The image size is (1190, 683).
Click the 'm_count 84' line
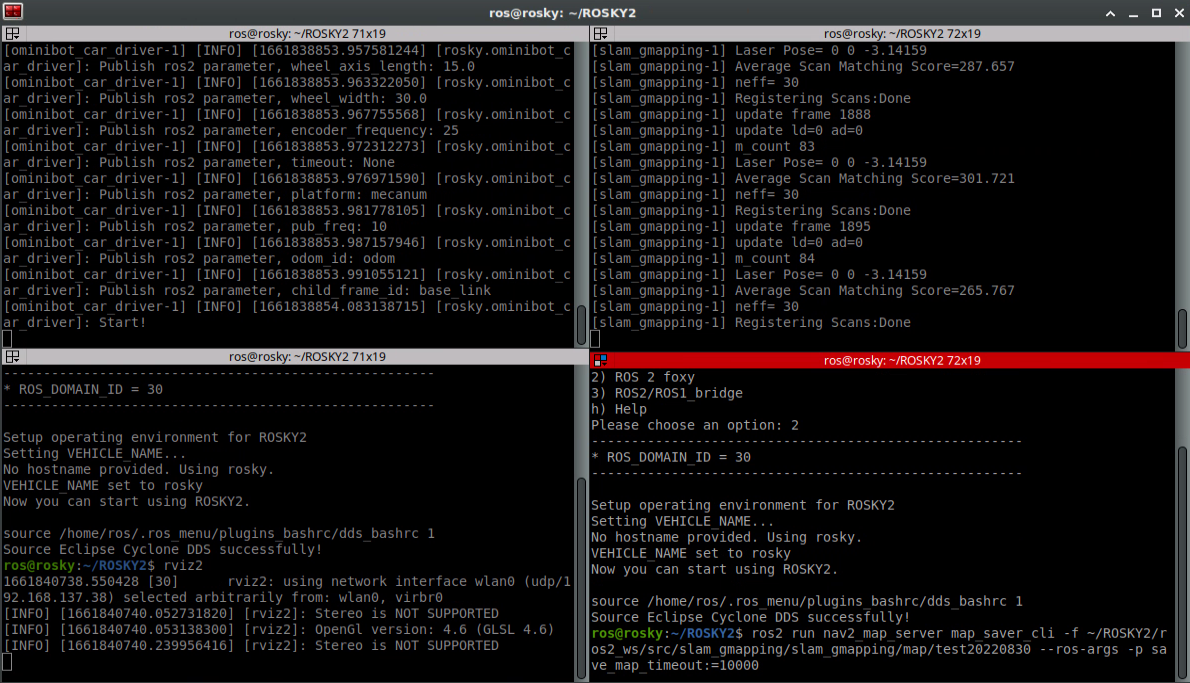pos(703,259)
